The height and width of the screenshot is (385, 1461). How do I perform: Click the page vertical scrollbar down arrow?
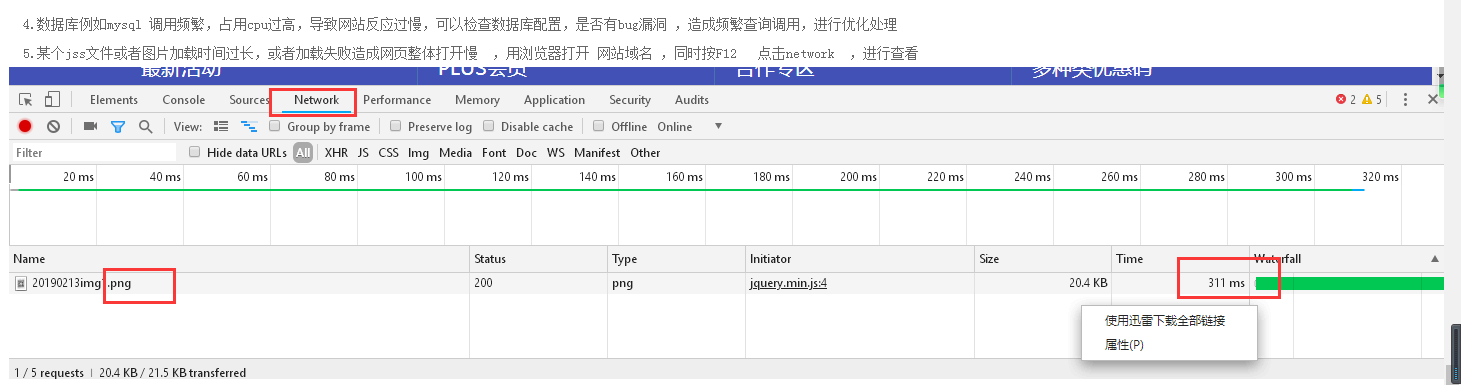coord(1441,75)
